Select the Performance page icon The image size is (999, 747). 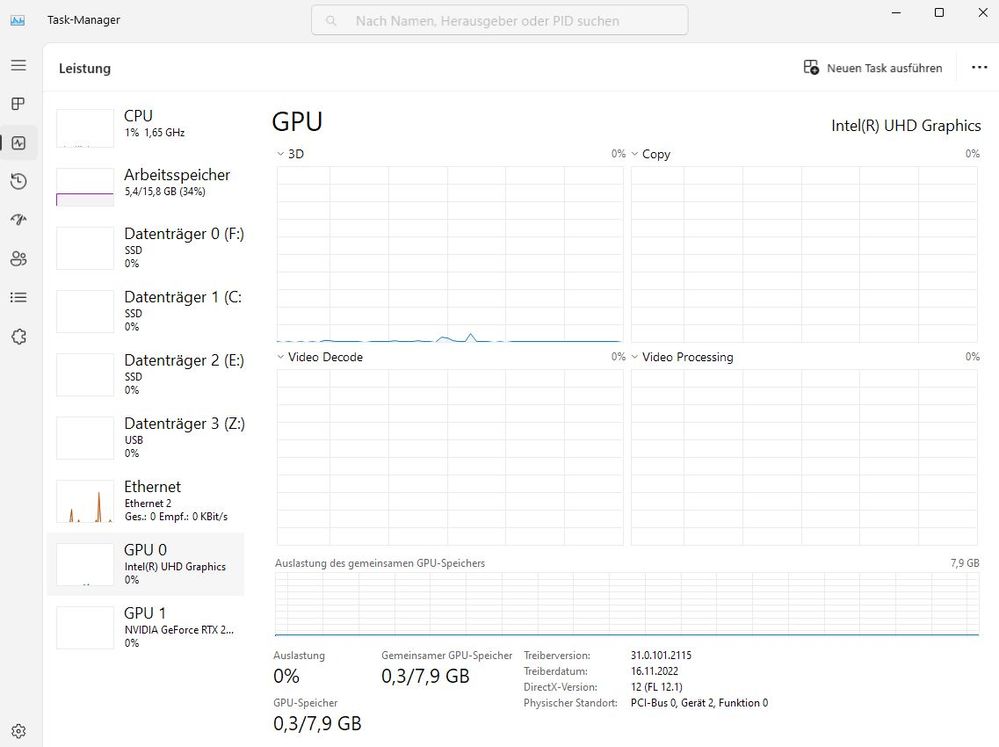tap(18, 143)
